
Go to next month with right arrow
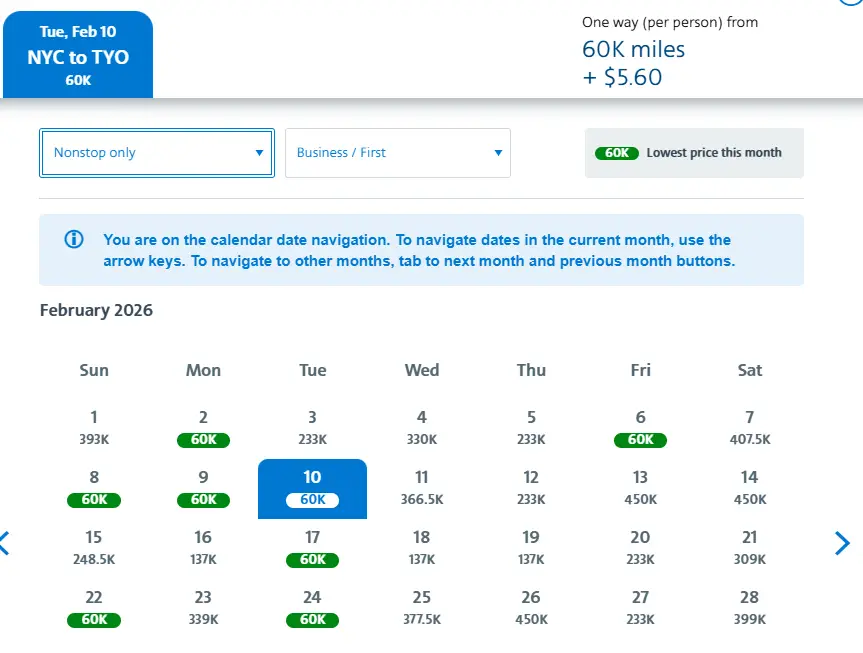(x=842, y=543)
